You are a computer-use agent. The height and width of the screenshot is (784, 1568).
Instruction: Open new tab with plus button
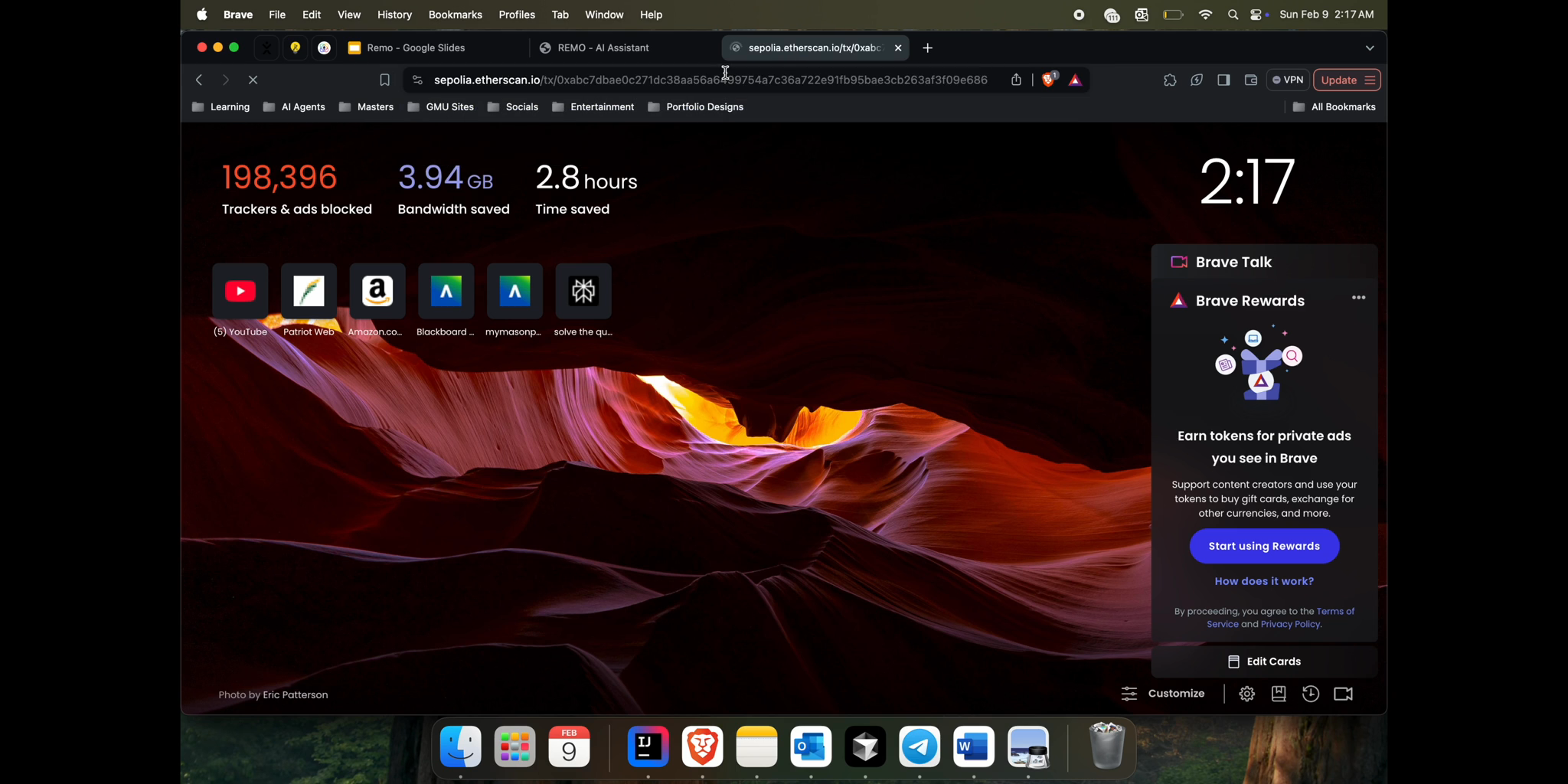(x=928, y=48)
